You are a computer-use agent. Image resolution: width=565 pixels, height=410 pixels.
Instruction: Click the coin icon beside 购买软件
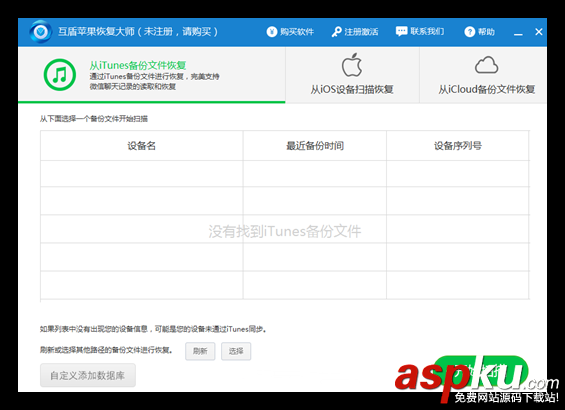tap(272, 32)
